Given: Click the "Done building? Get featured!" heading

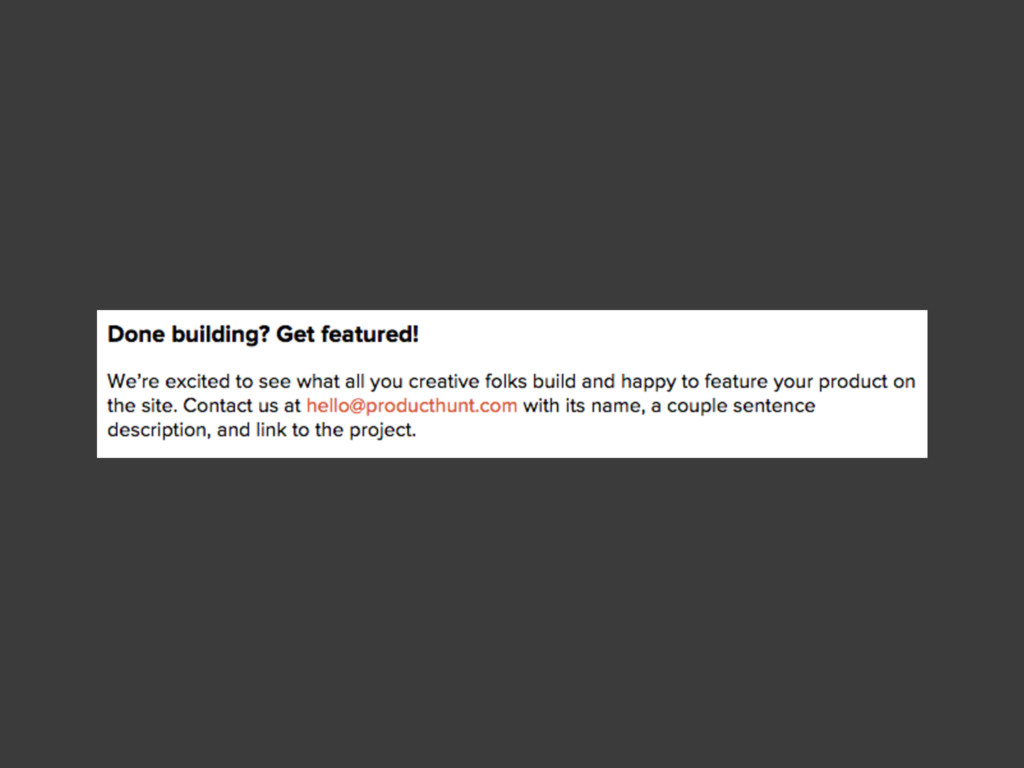Looking at the screenshot, I should 263,334.
